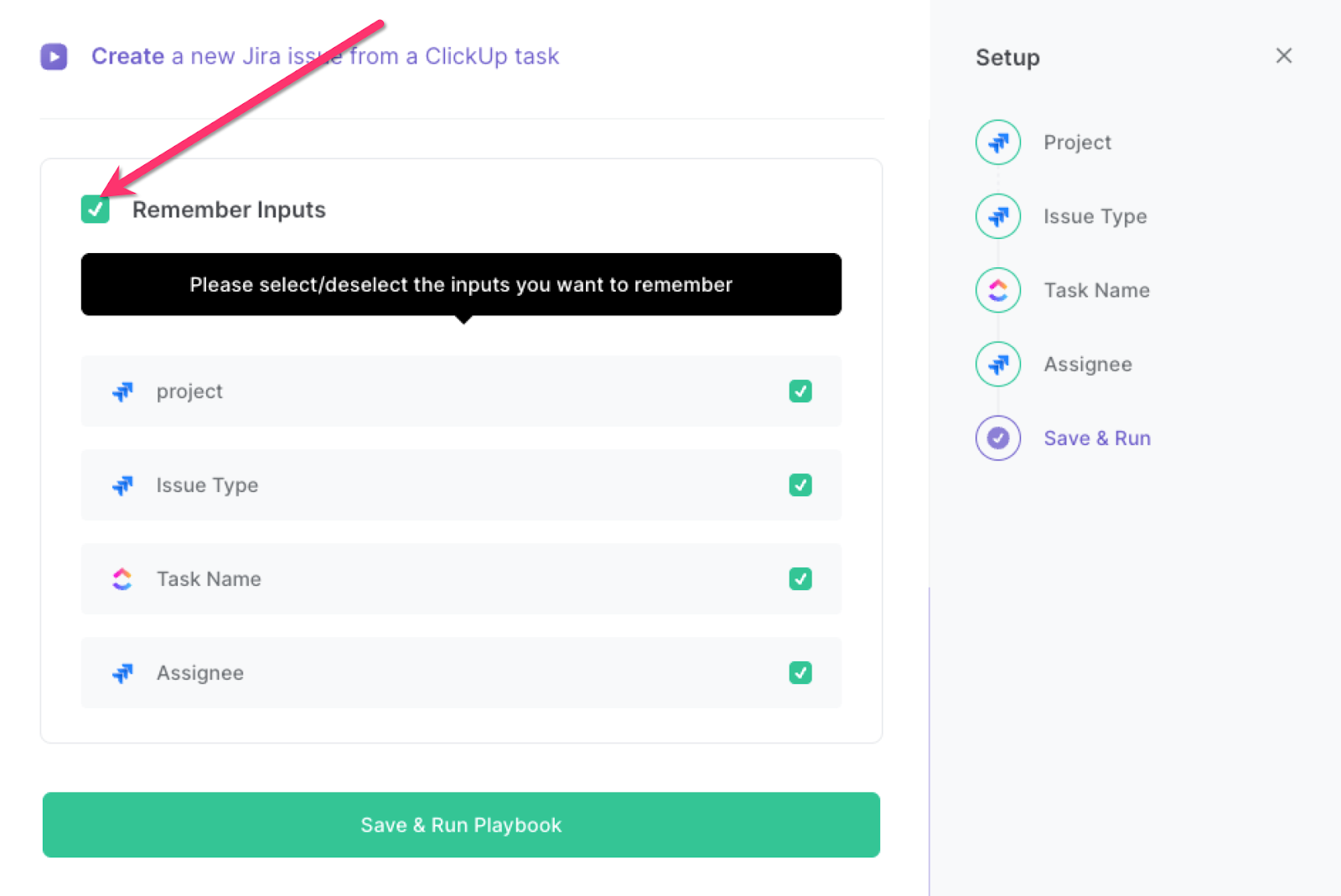Click the Remember Inputs label
Viewport: 1341px width, 896px height.
(x=229, y=210)
